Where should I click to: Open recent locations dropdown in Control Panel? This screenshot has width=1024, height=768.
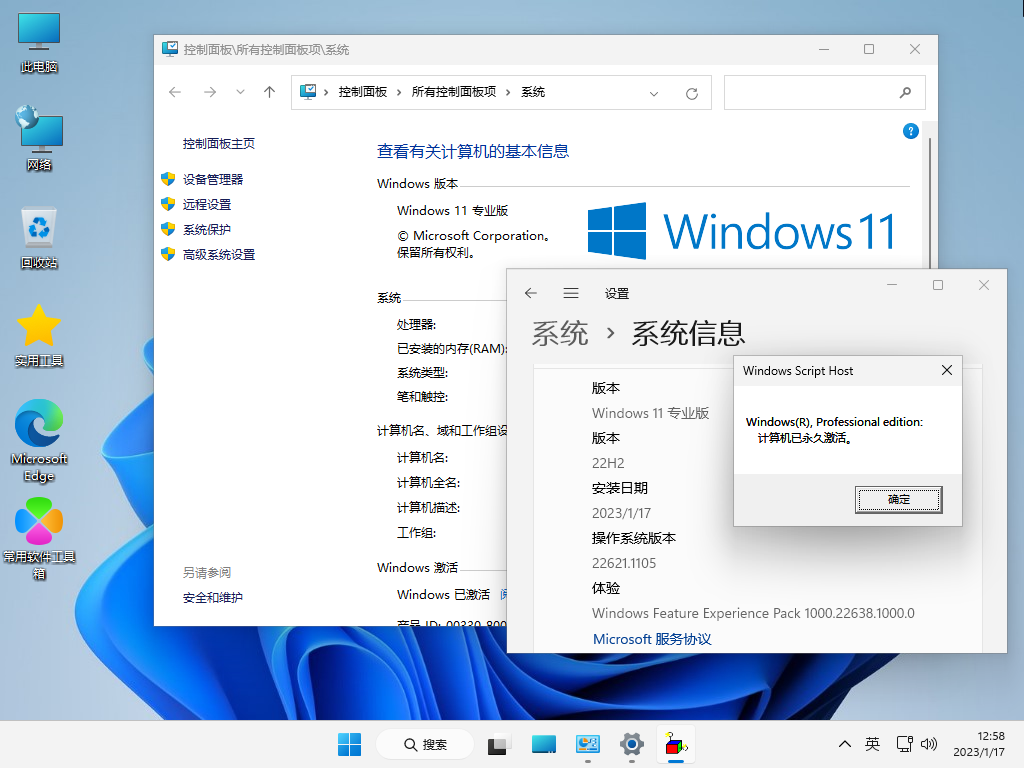coord(240,92)
